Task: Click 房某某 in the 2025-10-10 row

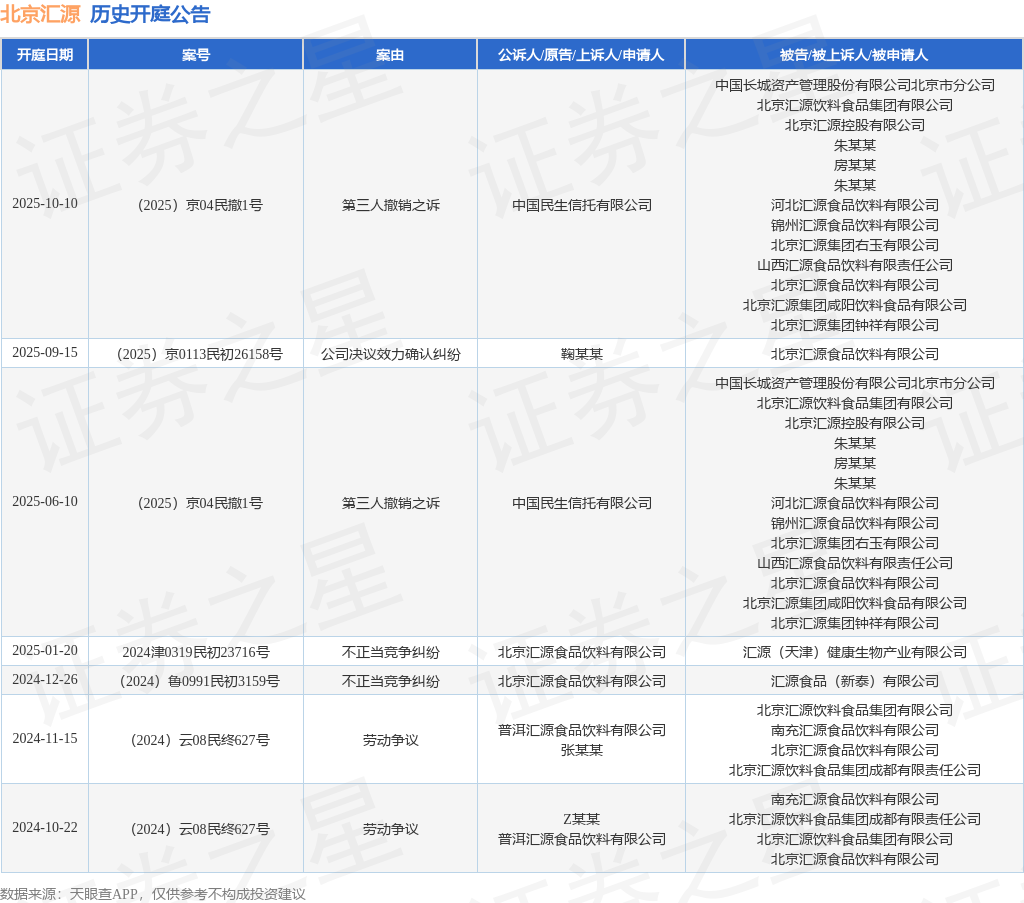Action: tap(855, 165)
